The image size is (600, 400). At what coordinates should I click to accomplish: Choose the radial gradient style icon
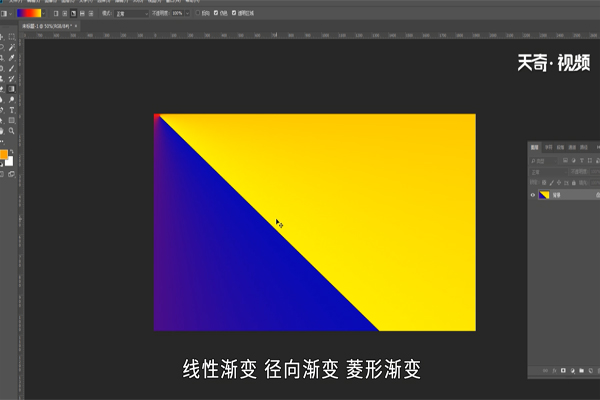pos(65,13)
